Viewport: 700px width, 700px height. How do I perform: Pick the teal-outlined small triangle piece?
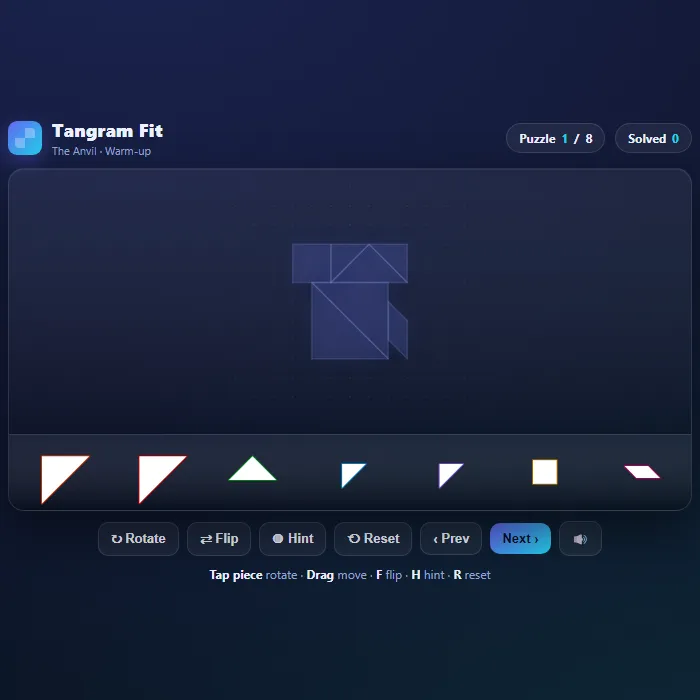click(x=350, y=472)
